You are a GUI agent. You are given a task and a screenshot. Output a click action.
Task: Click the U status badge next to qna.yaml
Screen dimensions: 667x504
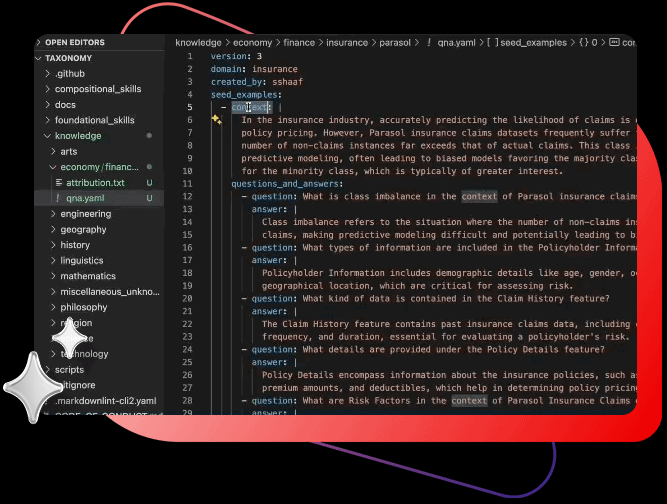pyautogui.click(x=149, y=198)
